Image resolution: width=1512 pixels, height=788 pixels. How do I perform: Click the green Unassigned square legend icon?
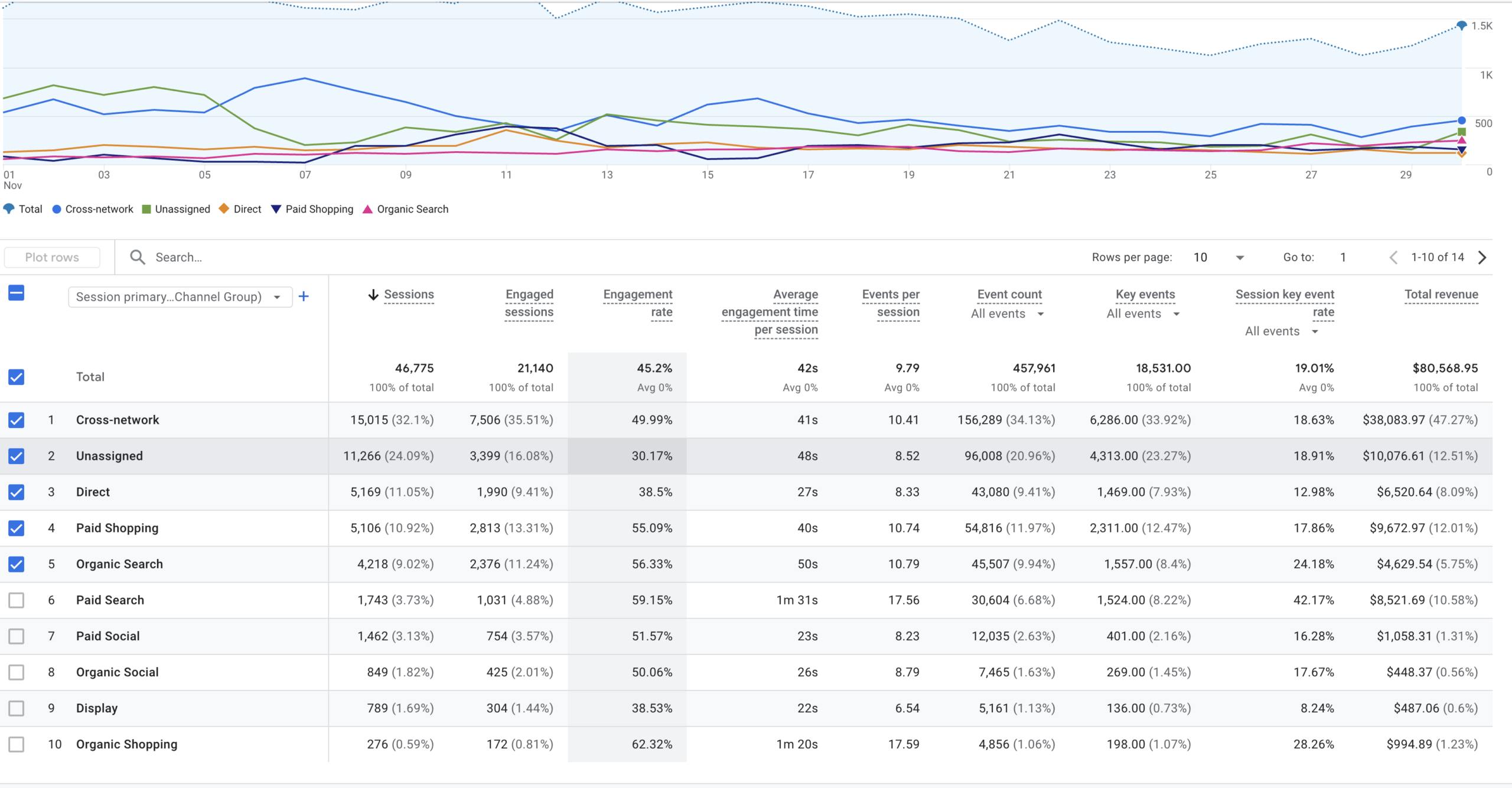click(x=145, y=208)
